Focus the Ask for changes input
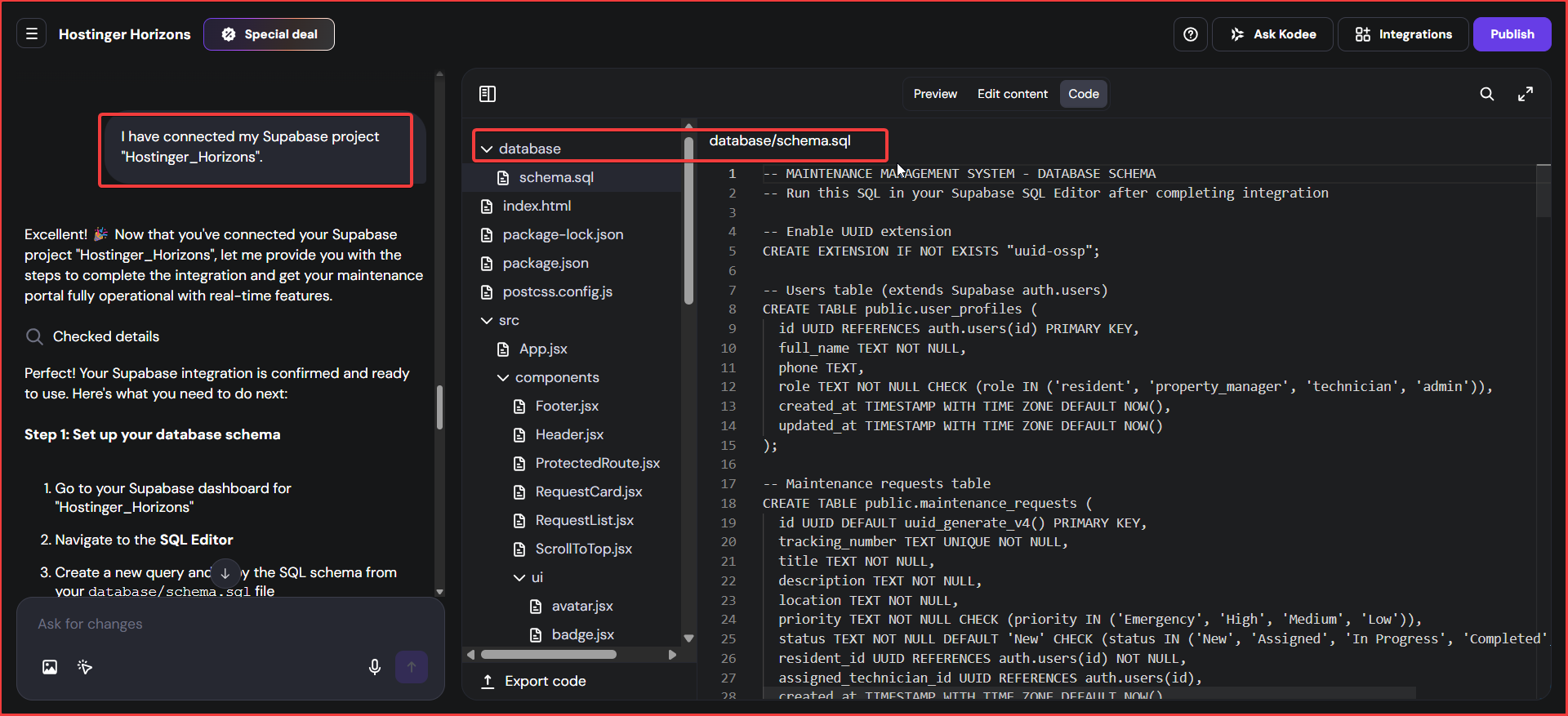 (x=230, y=624)
